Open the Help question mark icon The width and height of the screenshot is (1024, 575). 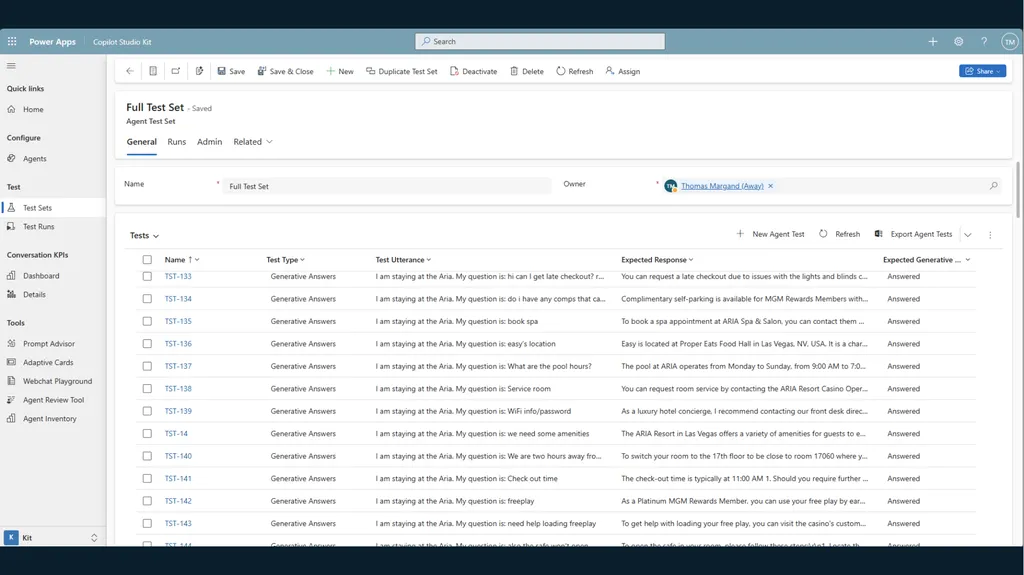(x=984, y=41)
